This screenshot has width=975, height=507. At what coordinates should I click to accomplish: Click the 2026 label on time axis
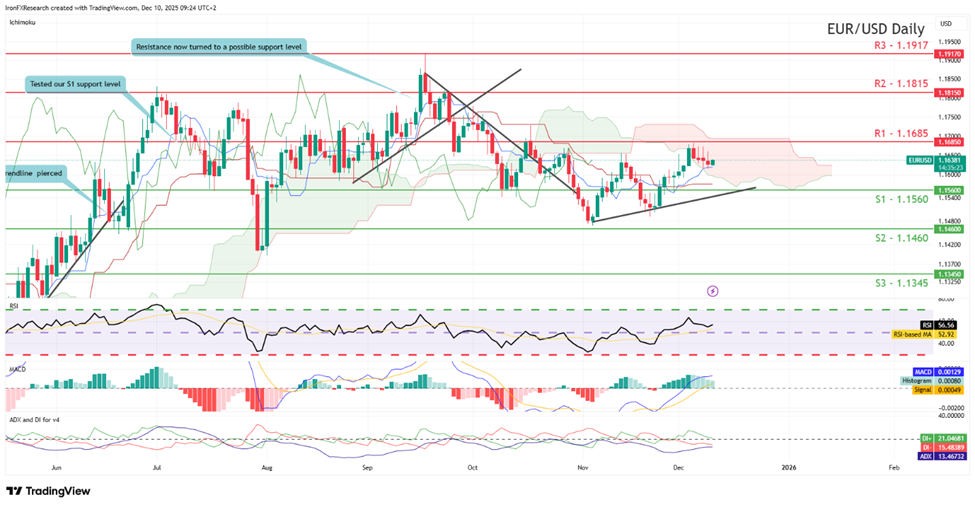pos(788,467)
